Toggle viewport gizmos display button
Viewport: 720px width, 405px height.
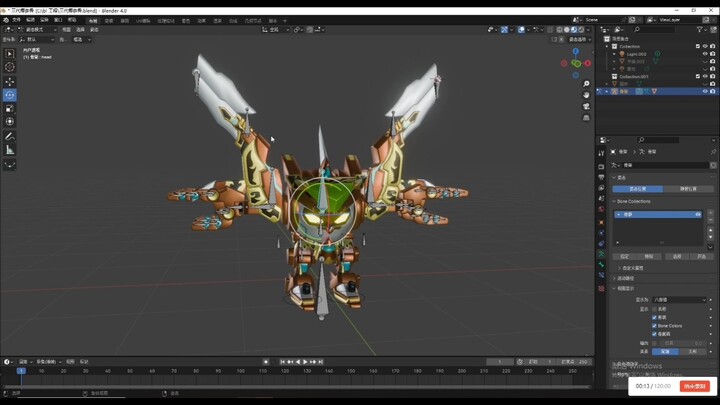pyautogui.click(x=505, y=29)
